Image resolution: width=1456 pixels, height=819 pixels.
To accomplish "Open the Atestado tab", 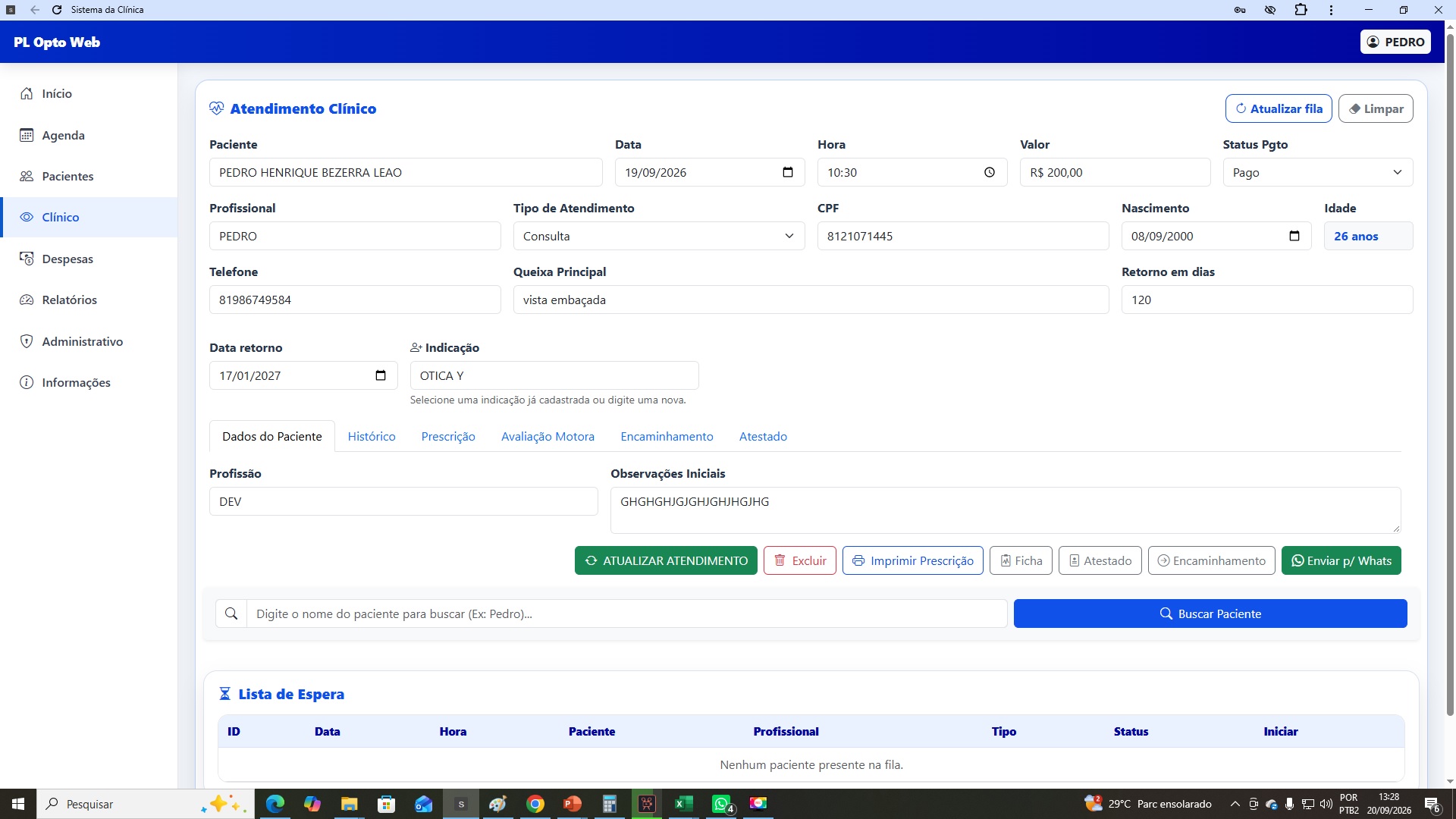I will (x=763, y=436).
